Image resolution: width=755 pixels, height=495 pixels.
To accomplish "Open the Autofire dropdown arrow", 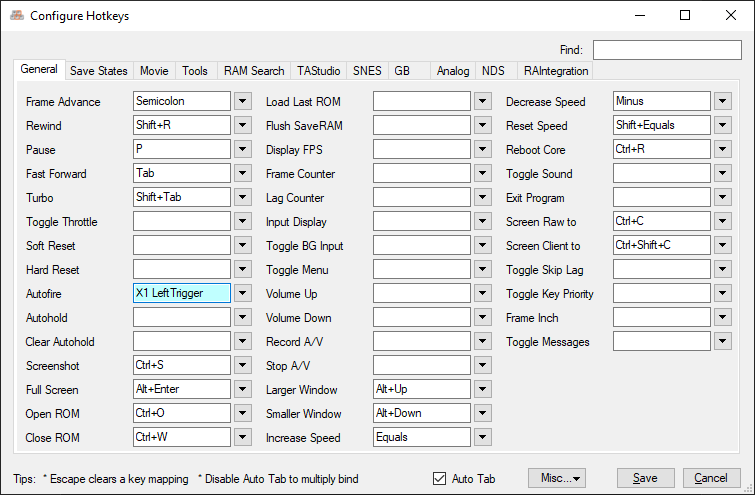I will pos(243,293).
